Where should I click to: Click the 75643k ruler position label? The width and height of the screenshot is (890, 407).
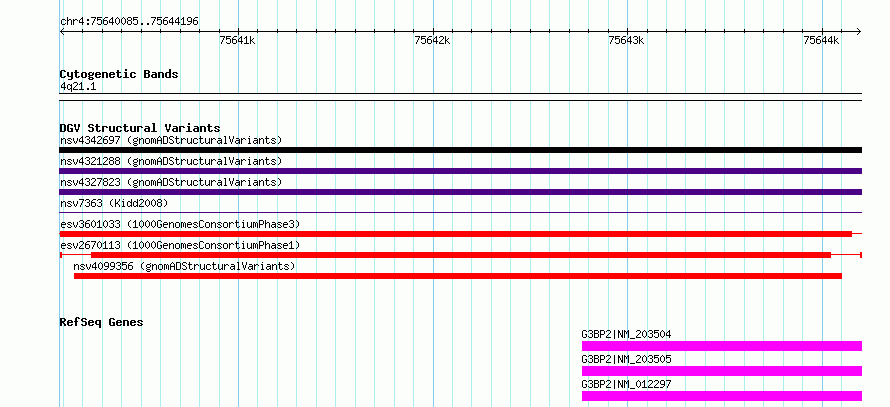pyautogui.click(x=627, y=40)
